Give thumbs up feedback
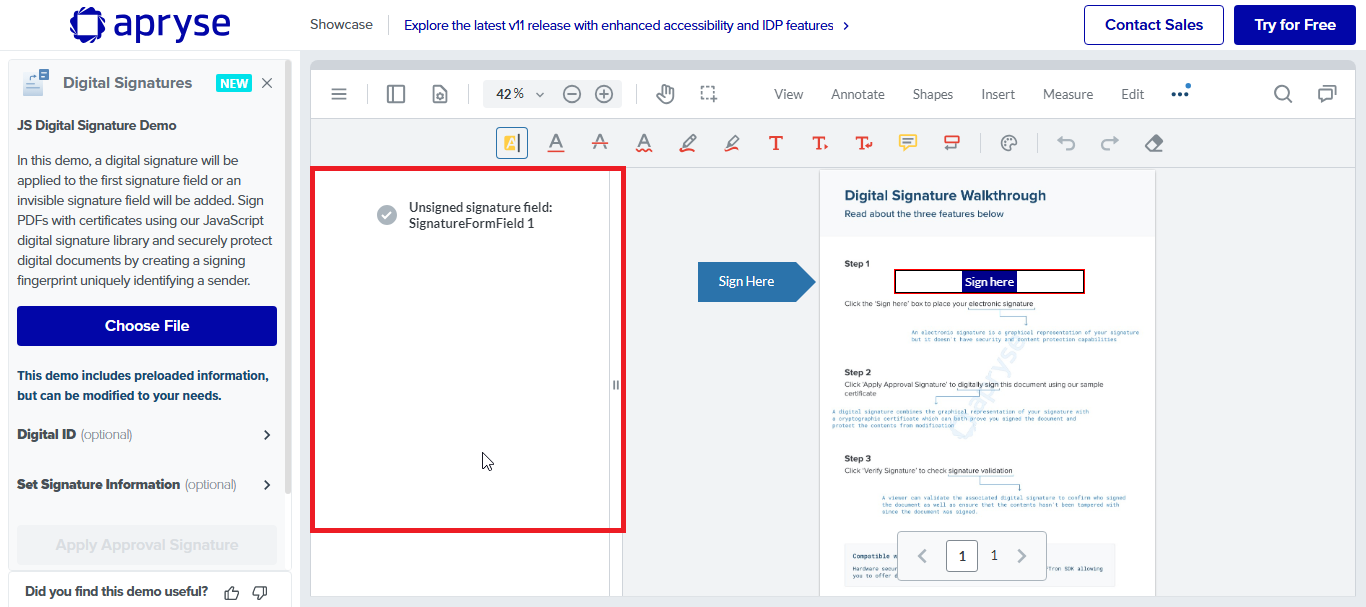 click(x=232, y=592)
